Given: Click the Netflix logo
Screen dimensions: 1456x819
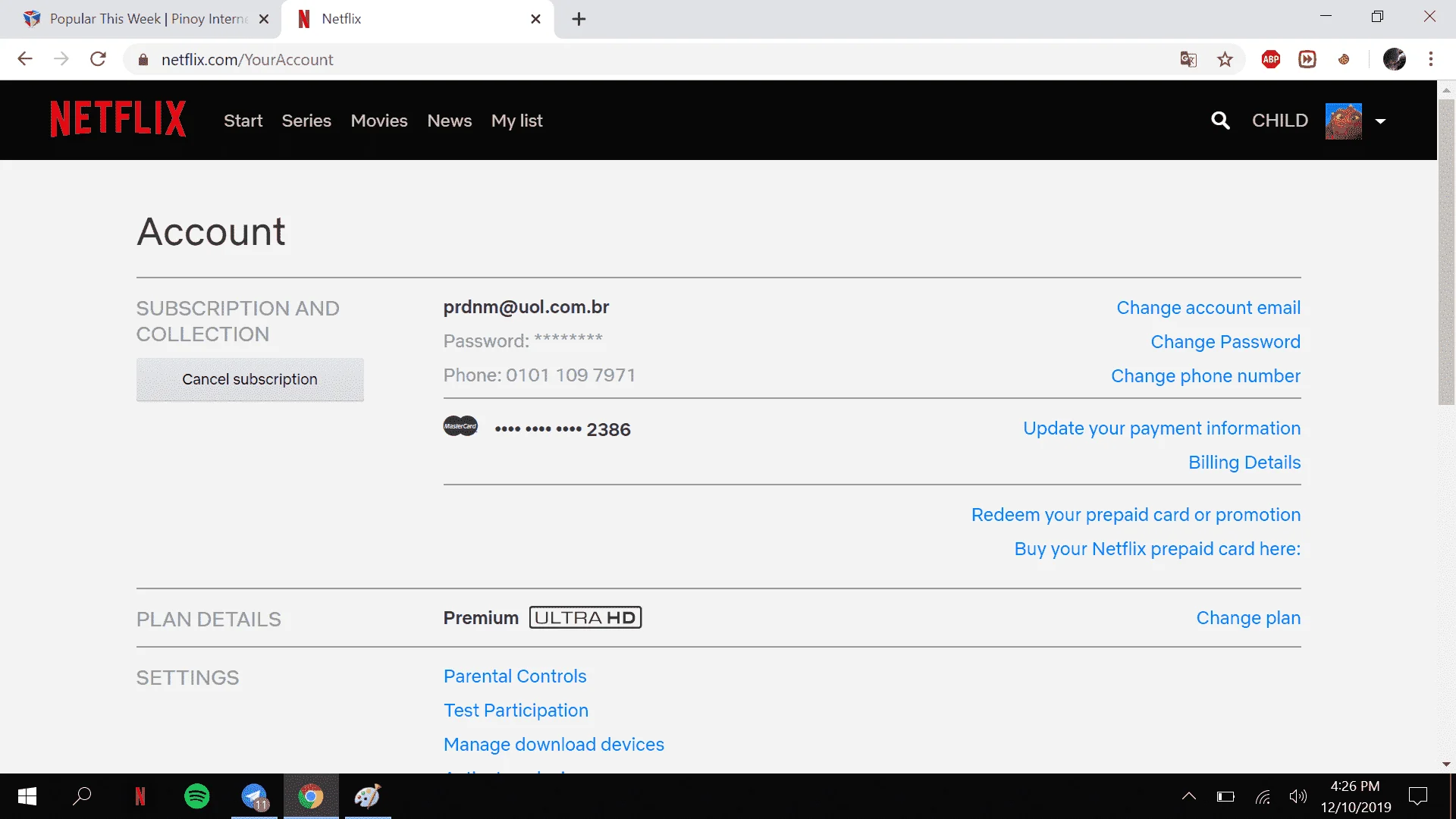Looking at the screenshot, I should tap(118, 119).
